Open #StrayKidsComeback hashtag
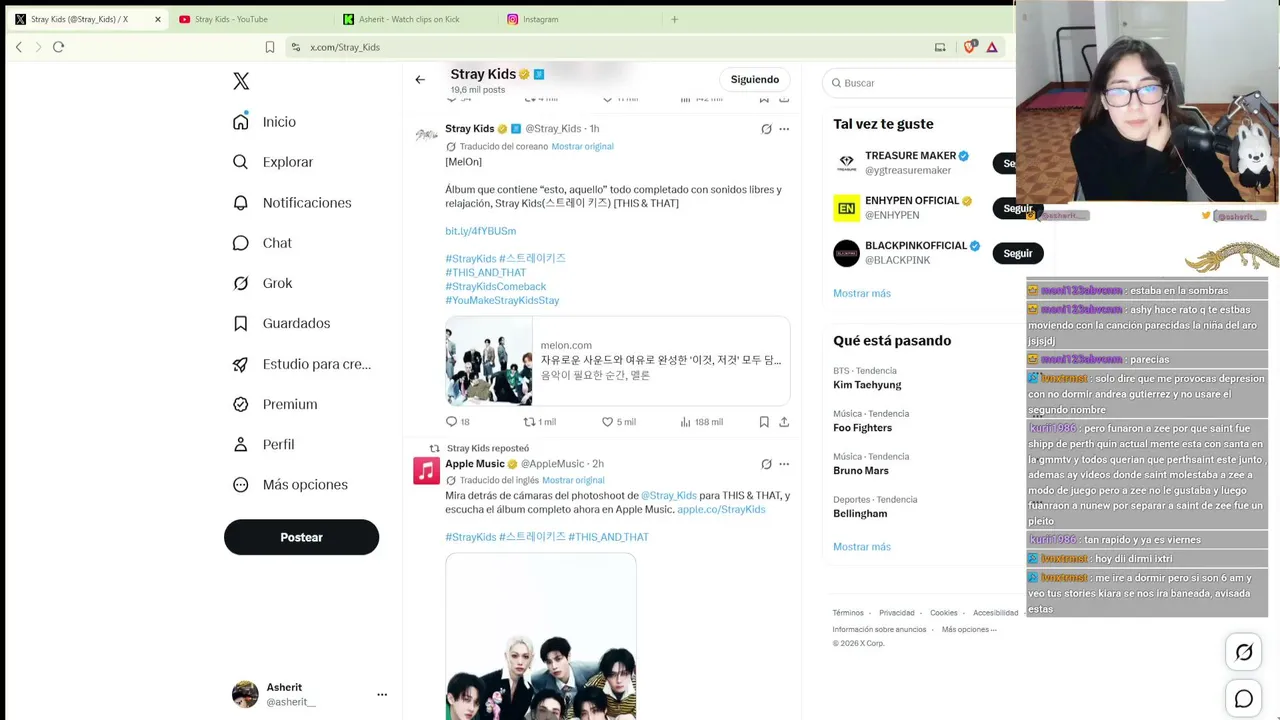 496,286
